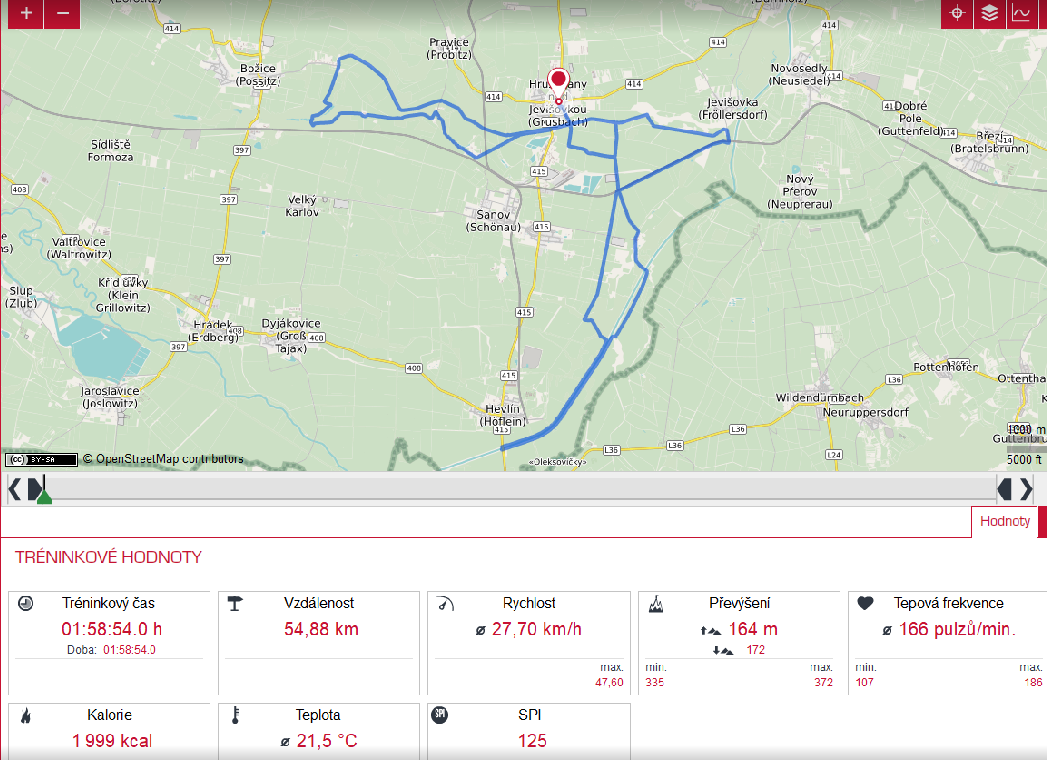Click the left range handle of timeline

pos(34,488)
